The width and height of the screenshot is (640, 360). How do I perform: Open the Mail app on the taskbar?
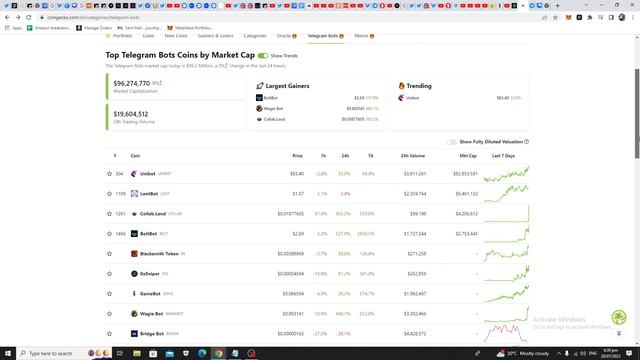coord(169,353)
